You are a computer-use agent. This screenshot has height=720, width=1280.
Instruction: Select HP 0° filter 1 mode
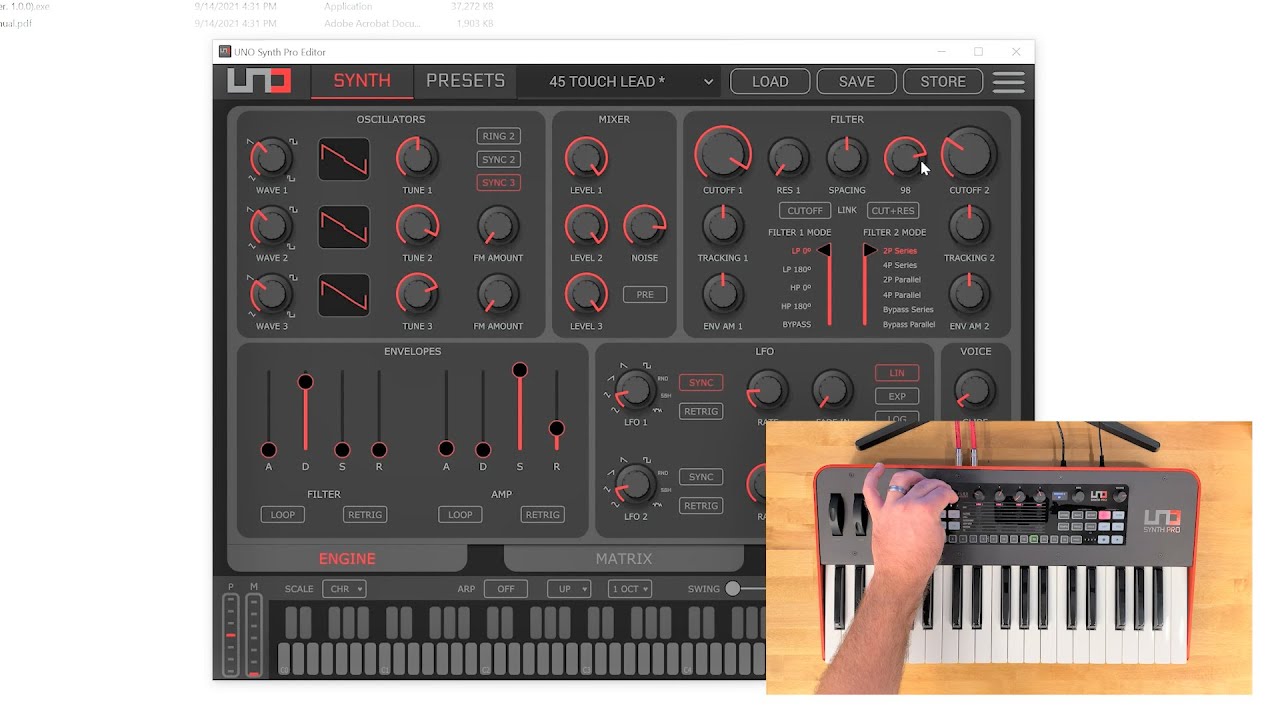pos(800,288)
